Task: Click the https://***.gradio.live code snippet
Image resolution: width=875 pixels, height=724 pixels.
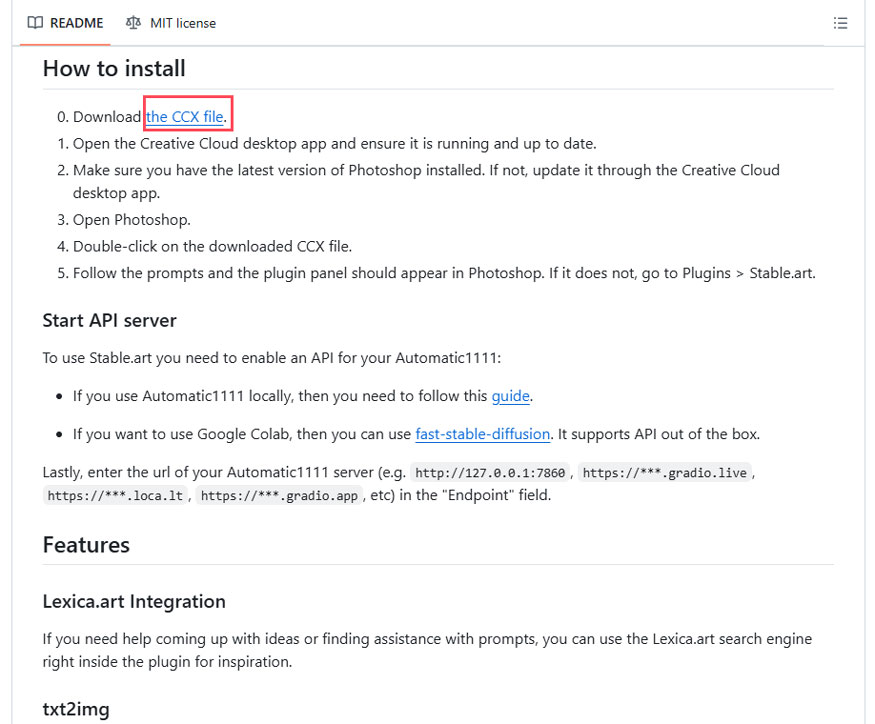Action: pyautogui.click(x=664, y=473)
